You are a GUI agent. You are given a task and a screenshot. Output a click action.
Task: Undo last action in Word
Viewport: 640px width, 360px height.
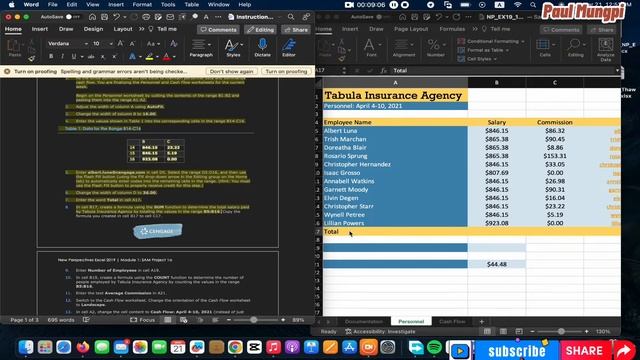(x=116, y=17)
